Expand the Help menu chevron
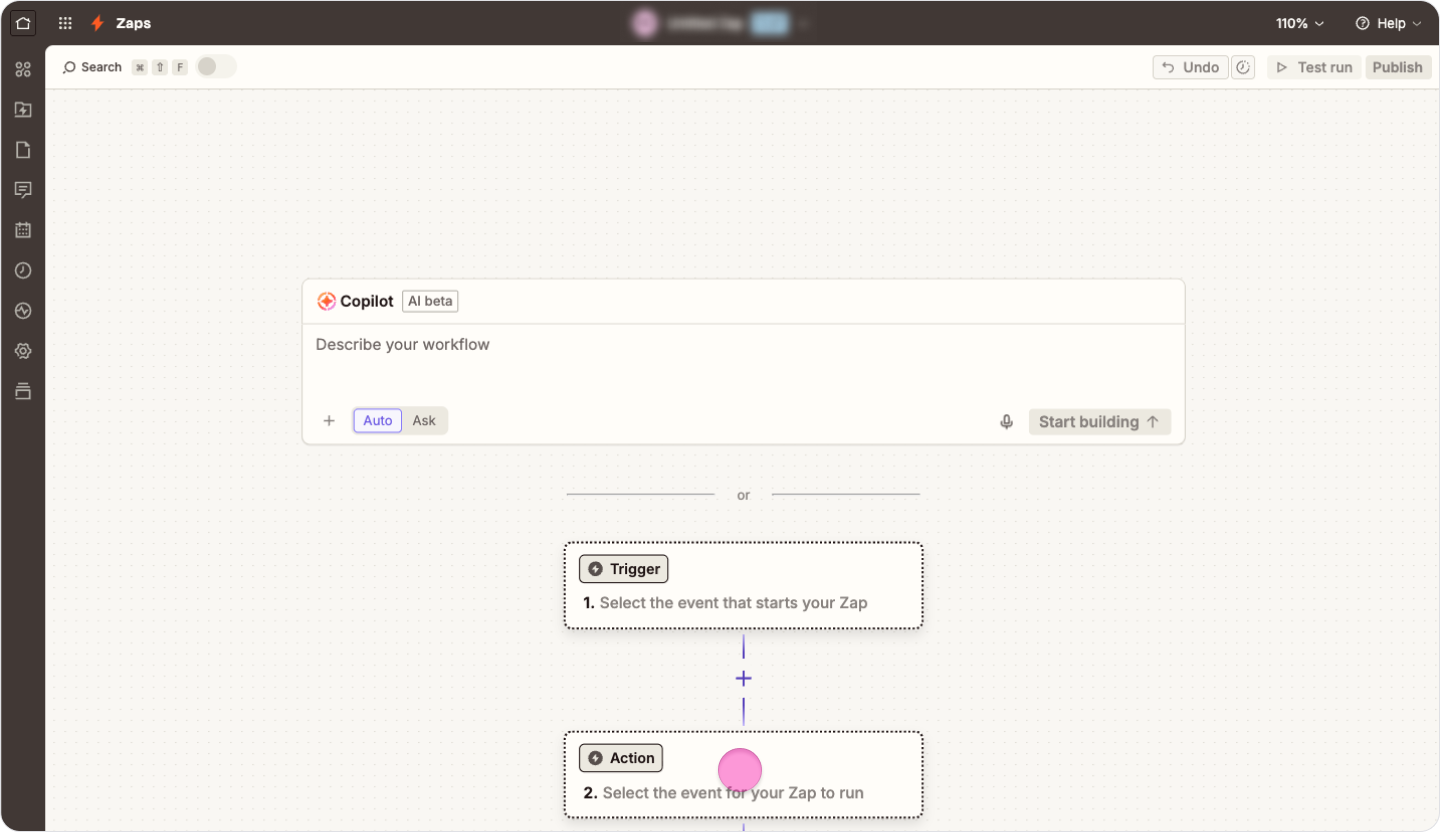 point(1417,24)
